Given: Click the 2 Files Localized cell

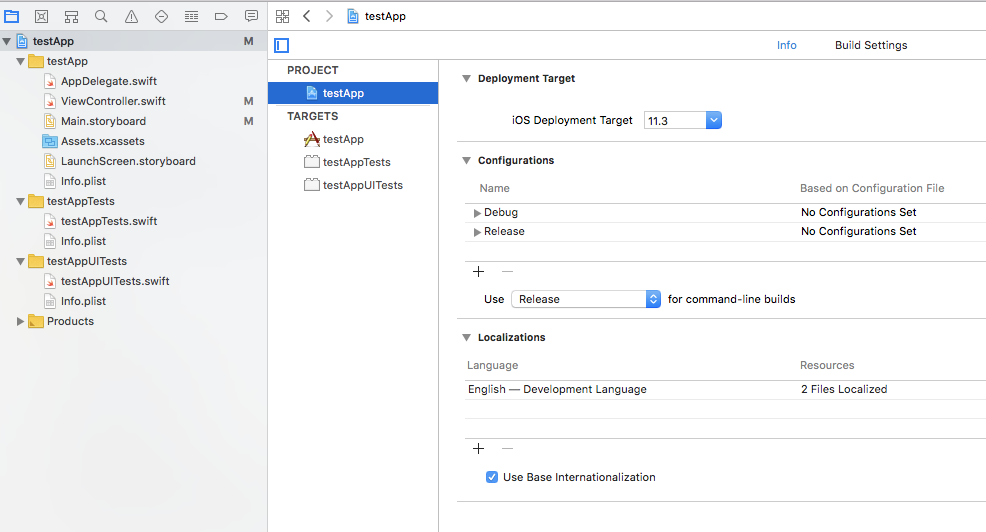Looking at the screenshot, I should tap(844, 389).
